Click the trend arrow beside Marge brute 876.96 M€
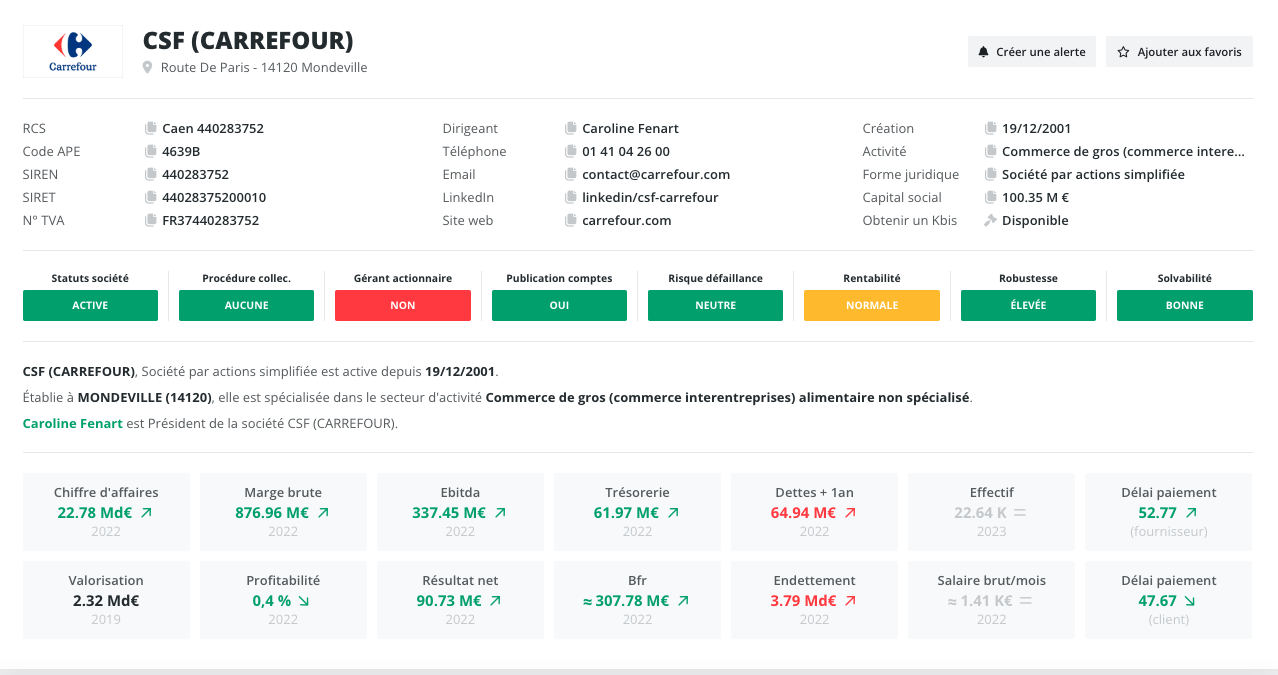 pyautogui.click(x=323, y=512)
